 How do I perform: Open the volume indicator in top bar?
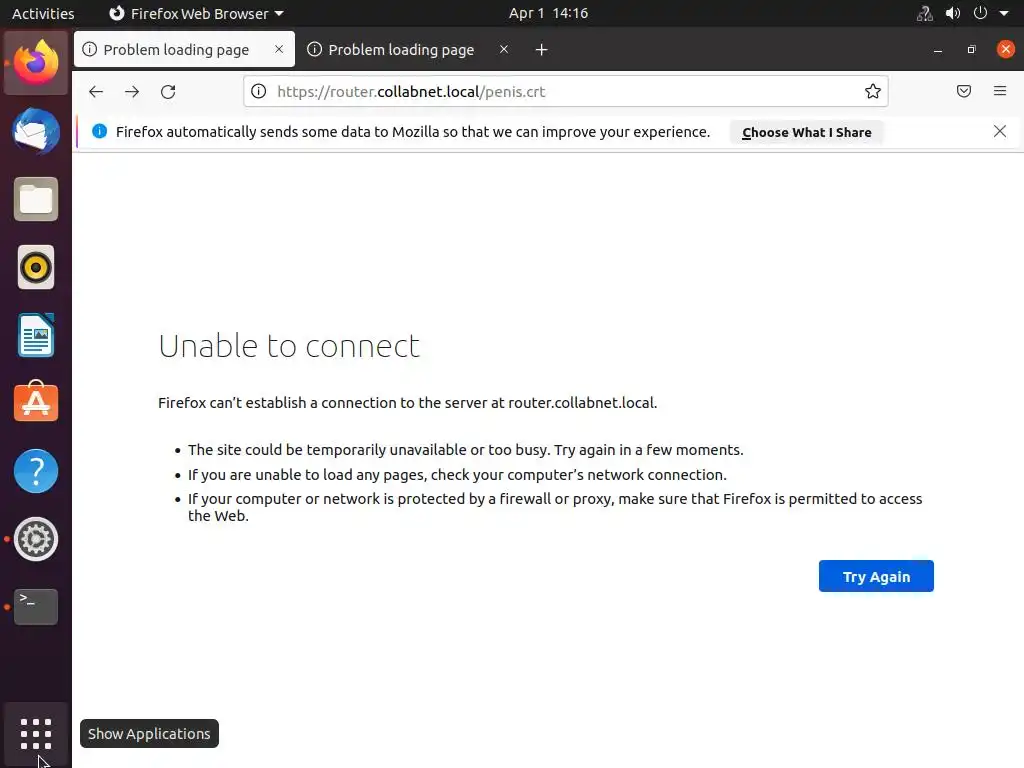[x=953, y=13]
